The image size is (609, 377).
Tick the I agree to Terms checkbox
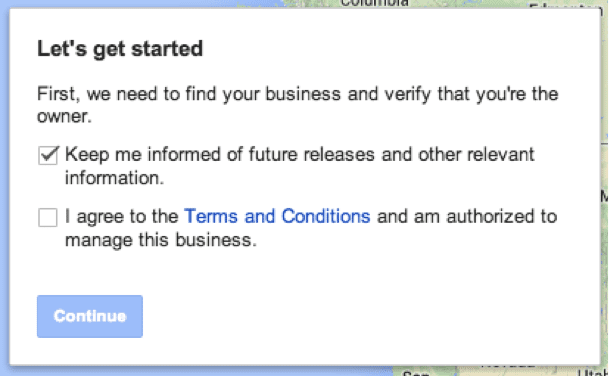[x=48, y=217]
